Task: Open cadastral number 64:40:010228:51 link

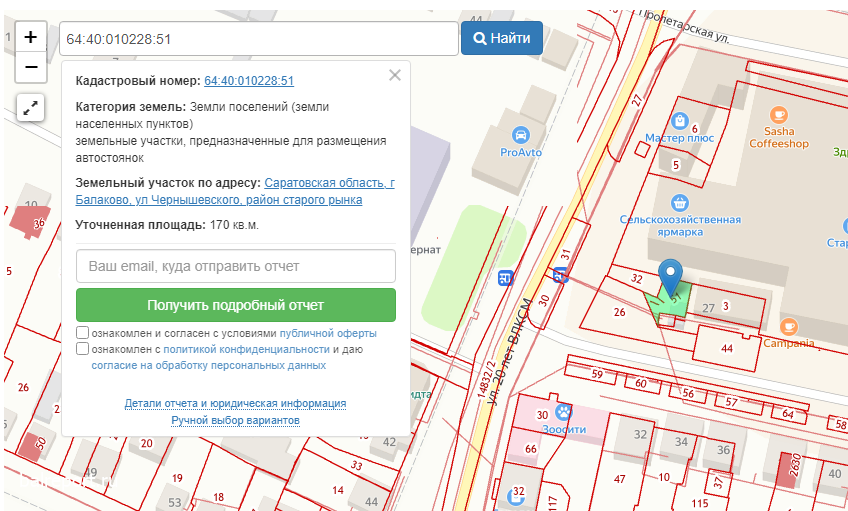Action: 249,81
